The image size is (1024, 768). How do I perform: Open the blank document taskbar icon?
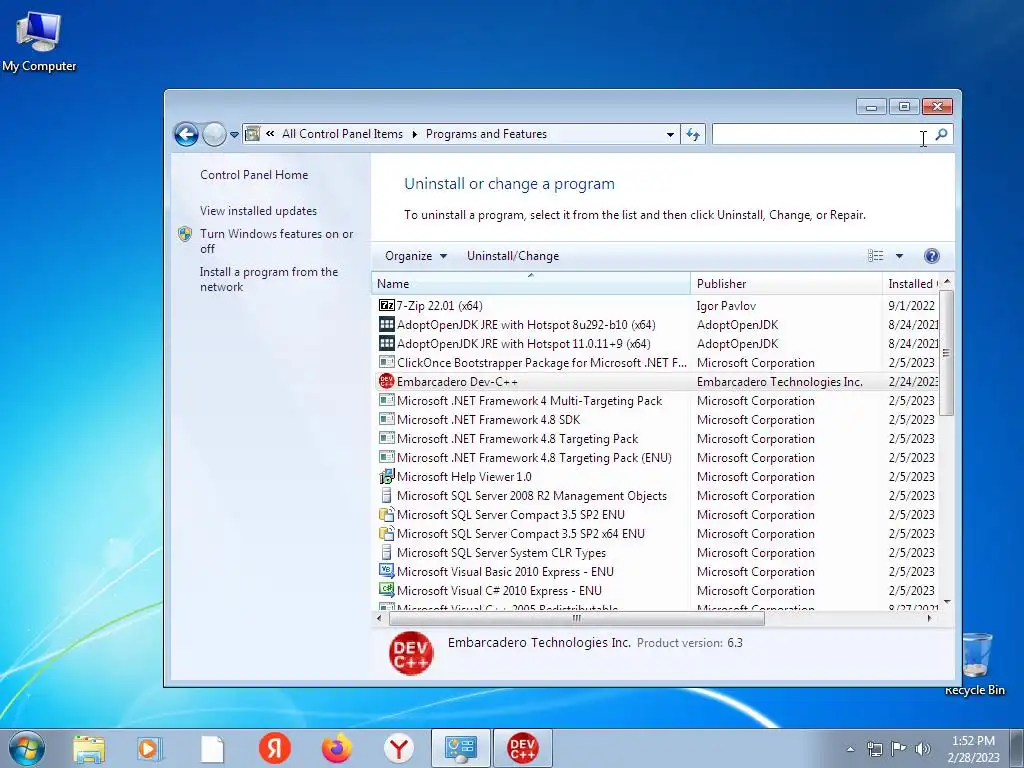pyautogui.click(x=212, y=748)
